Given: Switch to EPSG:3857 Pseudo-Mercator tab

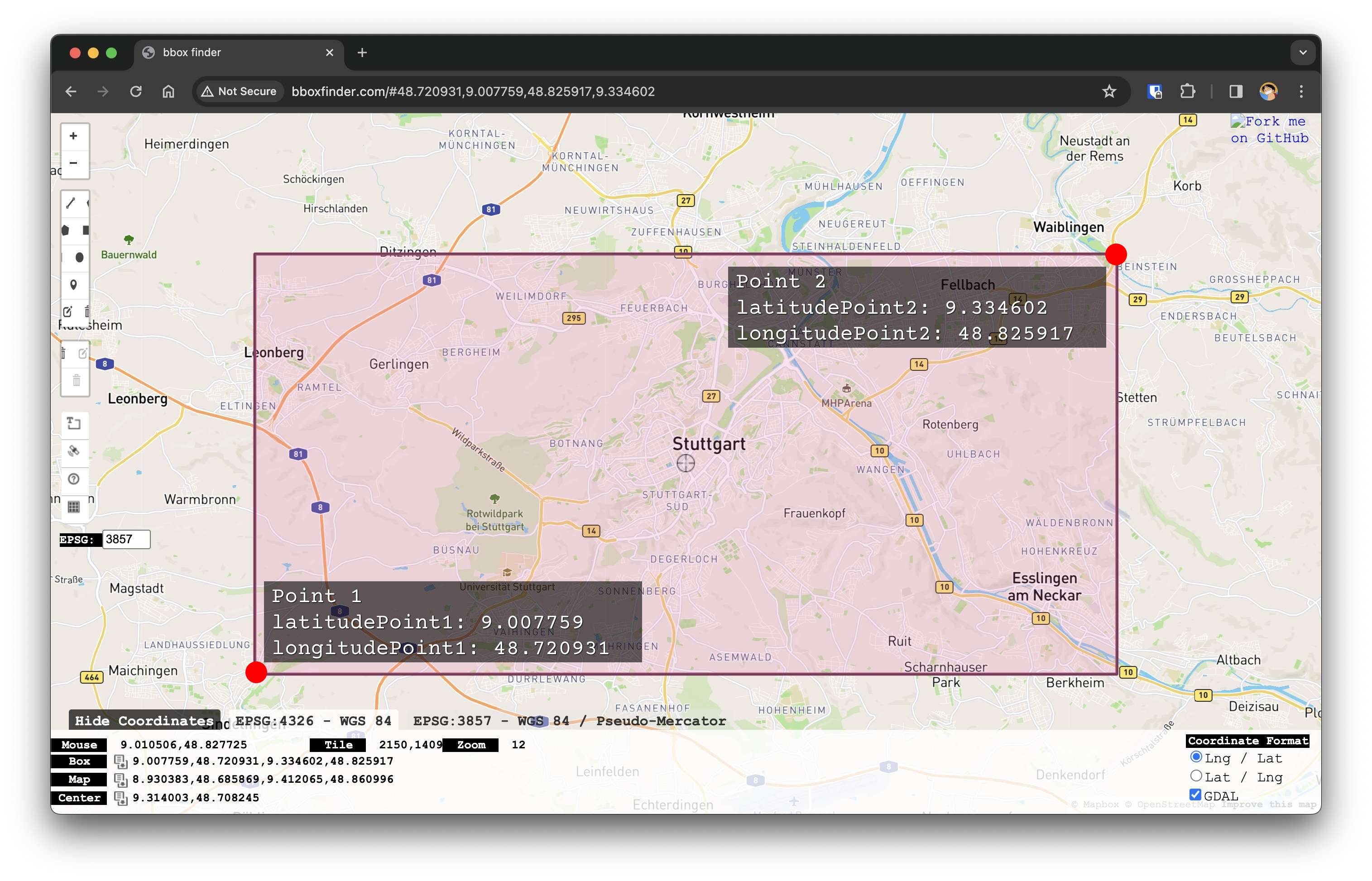Looking at the screenshot, I should point(569,721).
